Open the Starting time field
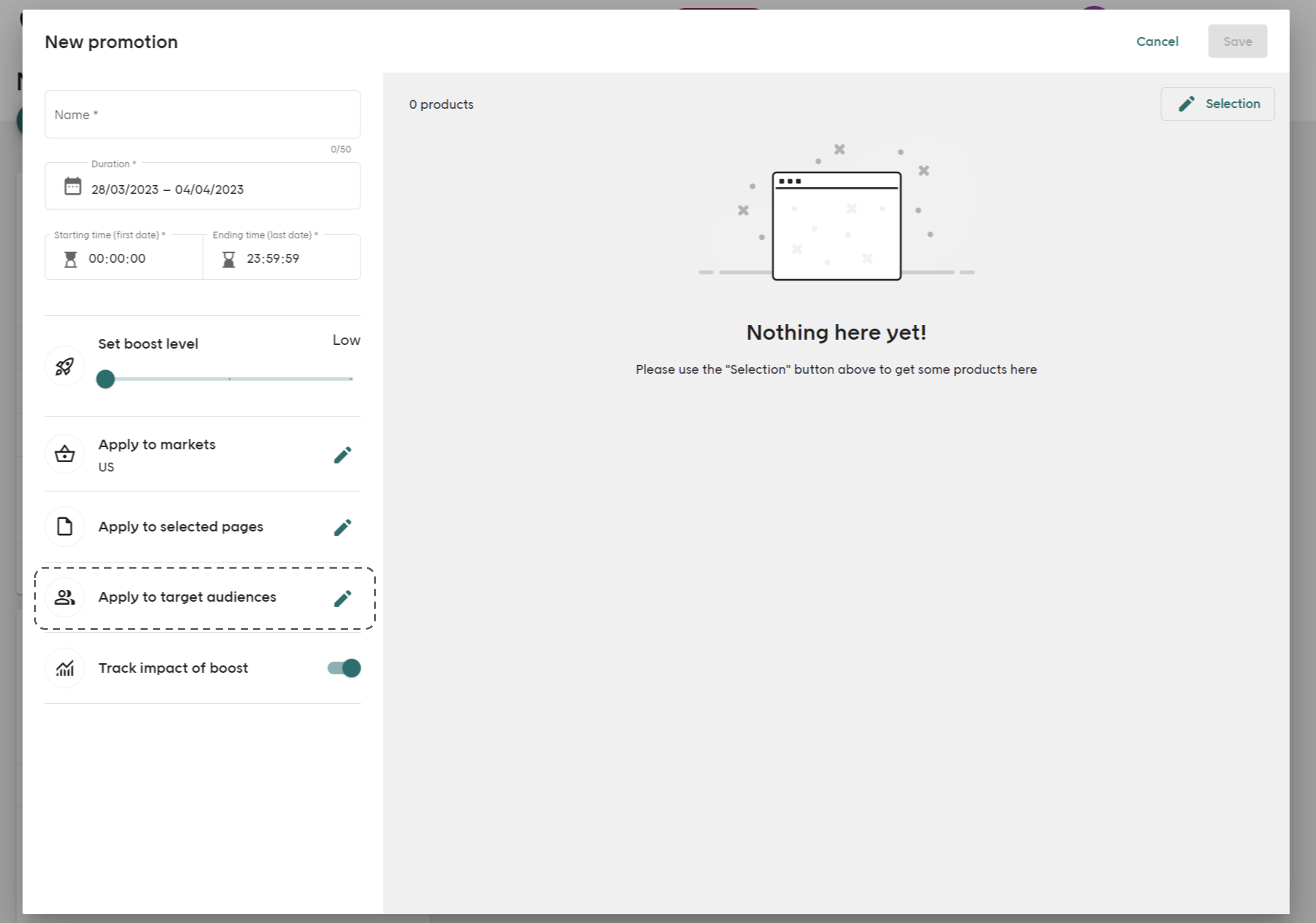 coord(132,258)
